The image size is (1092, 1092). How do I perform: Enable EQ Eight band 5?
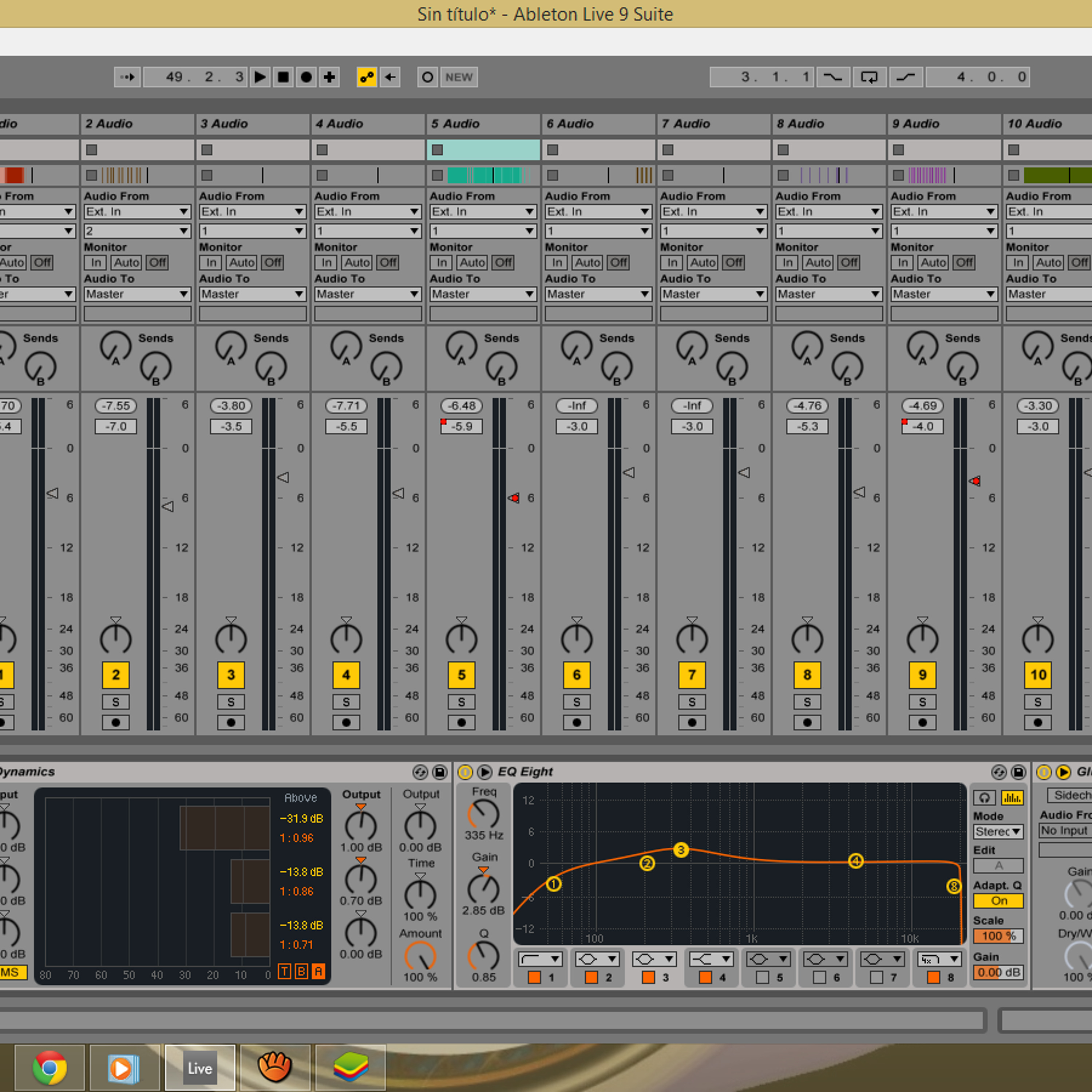coord(763,977)
